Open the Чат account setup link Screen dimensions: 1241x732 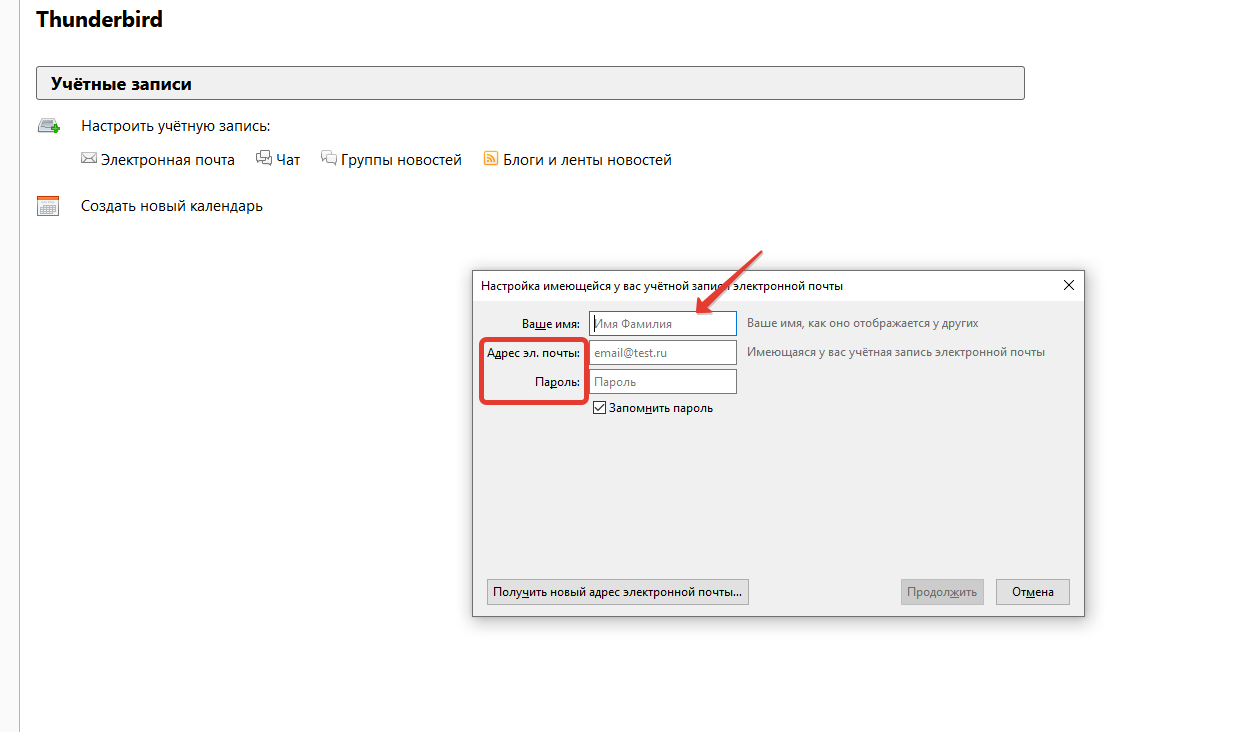(288, 160)
